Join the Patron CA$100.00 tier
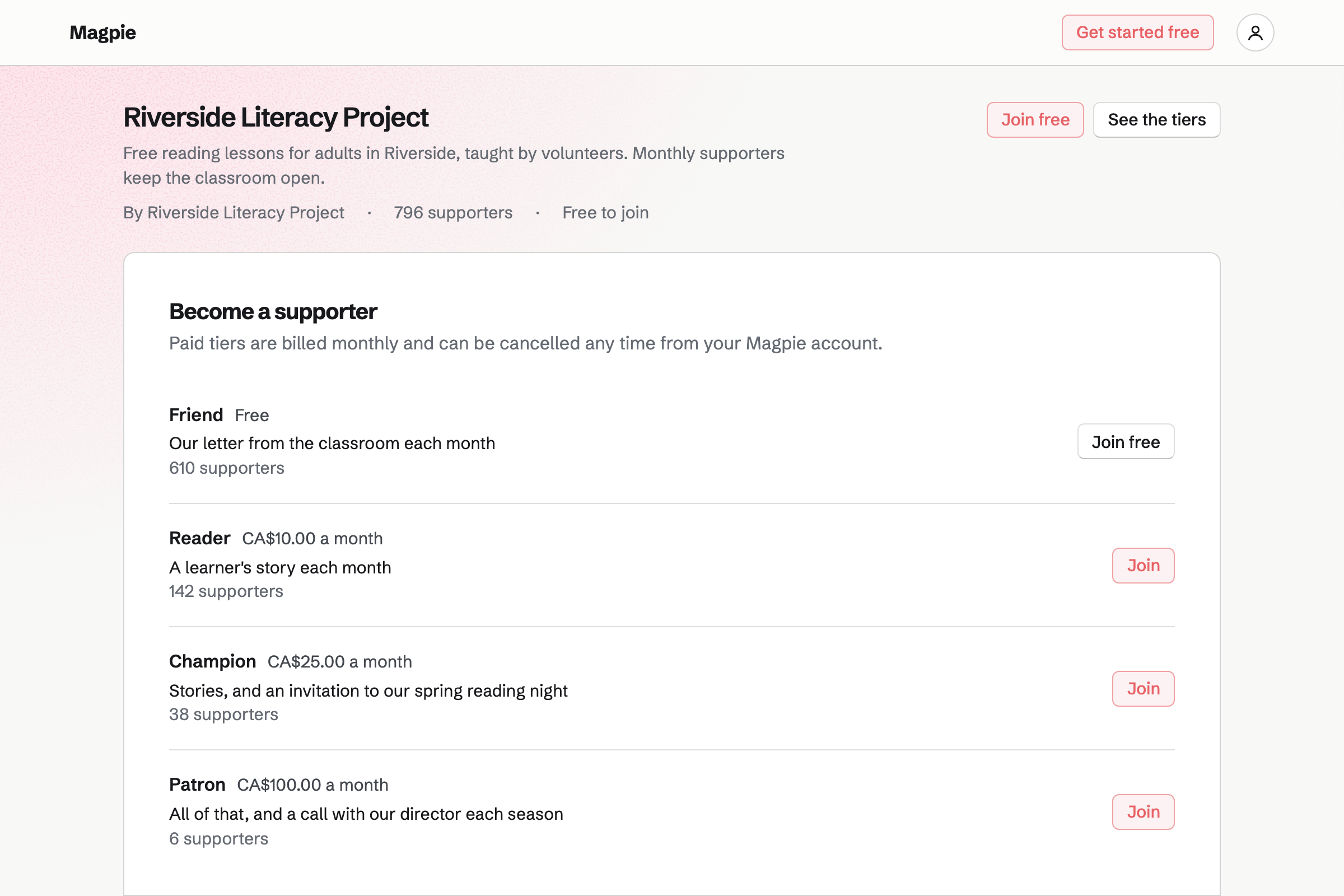 click(1143, 811)
